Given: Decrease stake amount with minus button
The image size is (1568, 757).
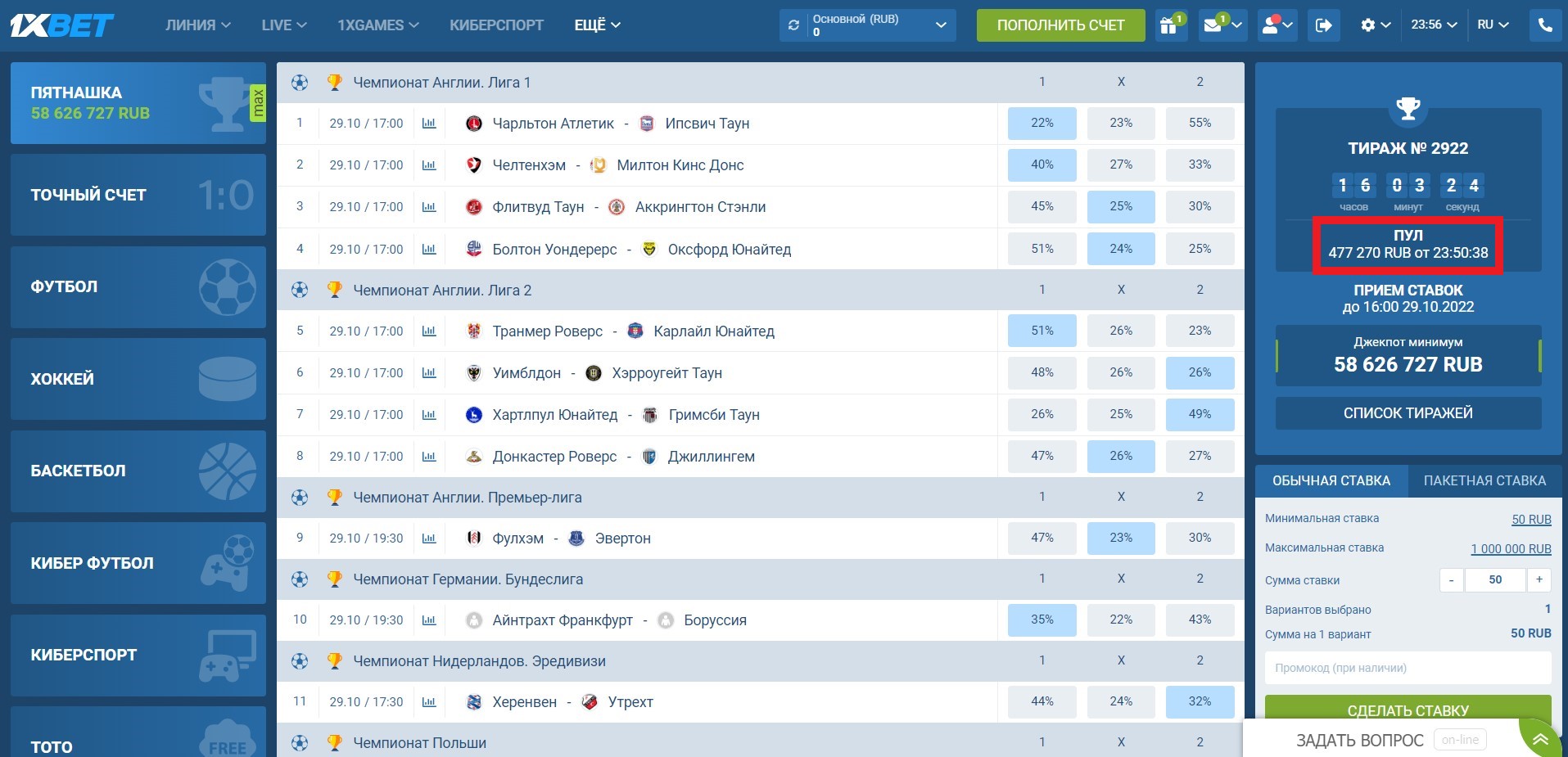Looking at the screenshot, I should (x=1452, y=580).
